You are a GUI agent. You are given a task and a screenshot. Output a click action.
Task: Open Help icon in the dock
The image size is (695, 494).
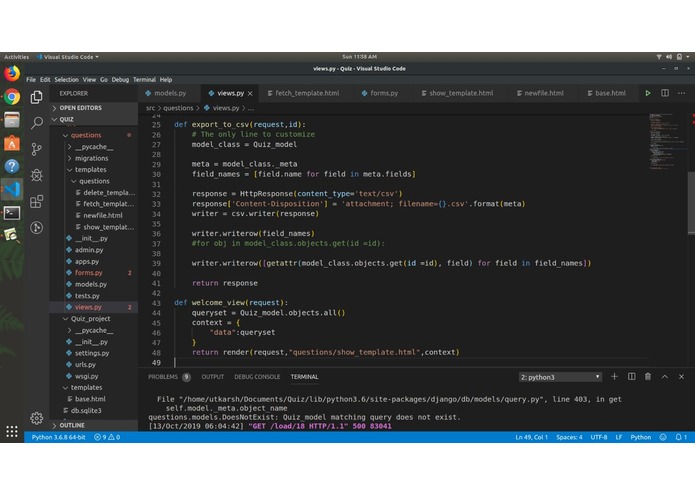[12, 166]
